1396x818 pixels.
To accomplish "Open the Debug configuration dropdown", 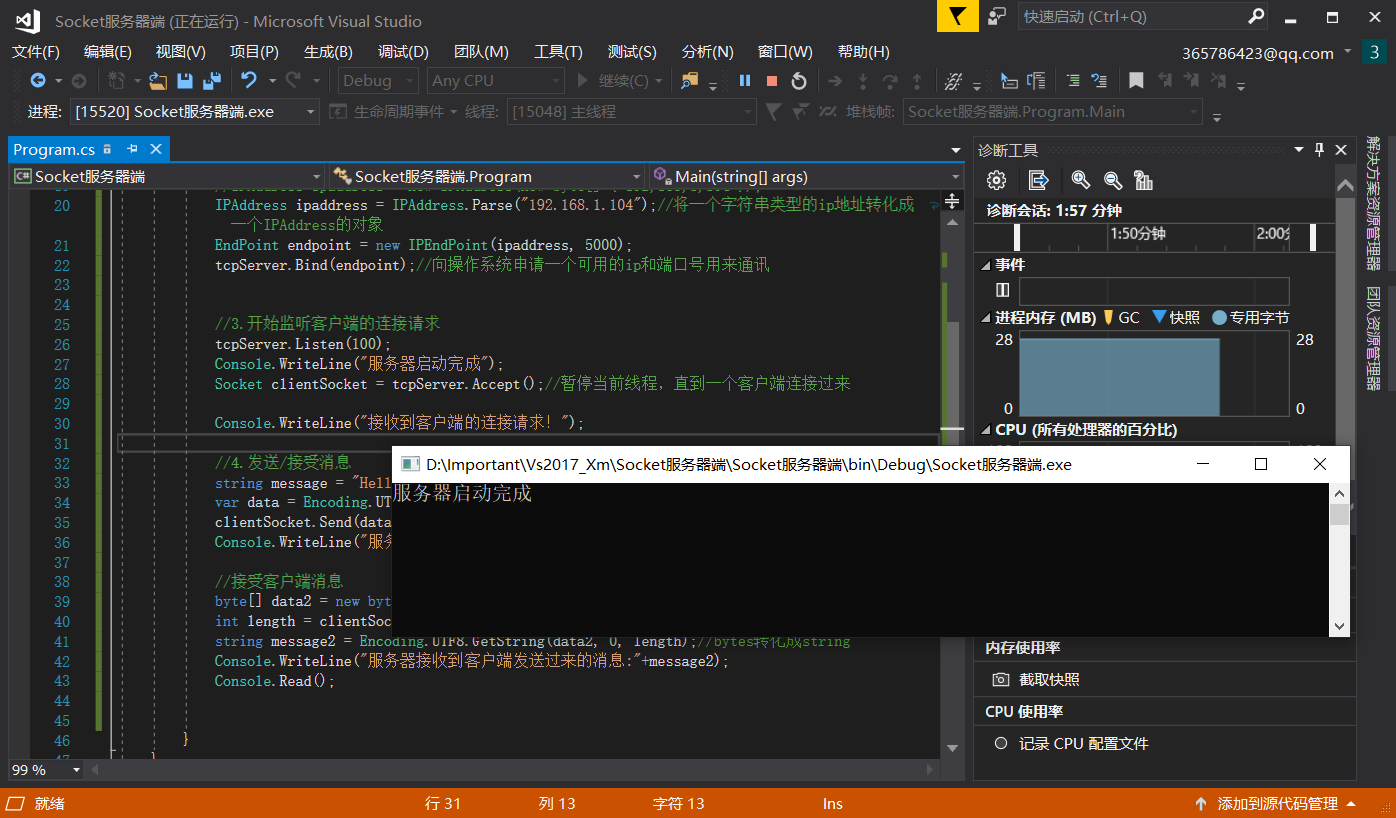I will (x=408, y=80).
